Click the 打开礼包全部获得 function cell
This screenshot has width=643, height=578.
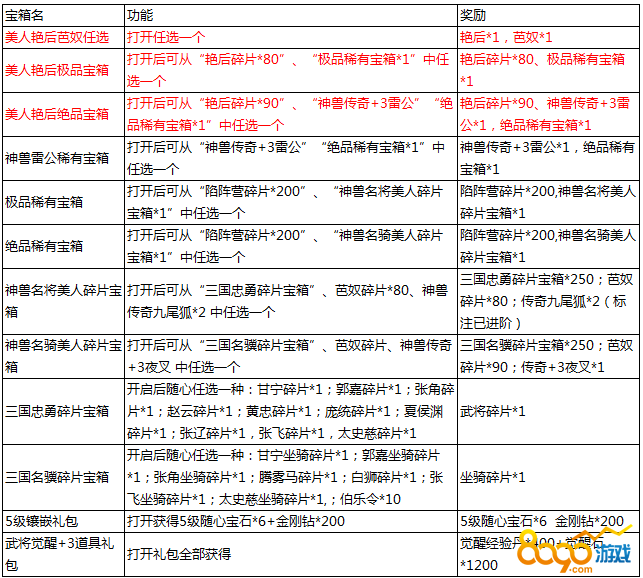[179, 553]
